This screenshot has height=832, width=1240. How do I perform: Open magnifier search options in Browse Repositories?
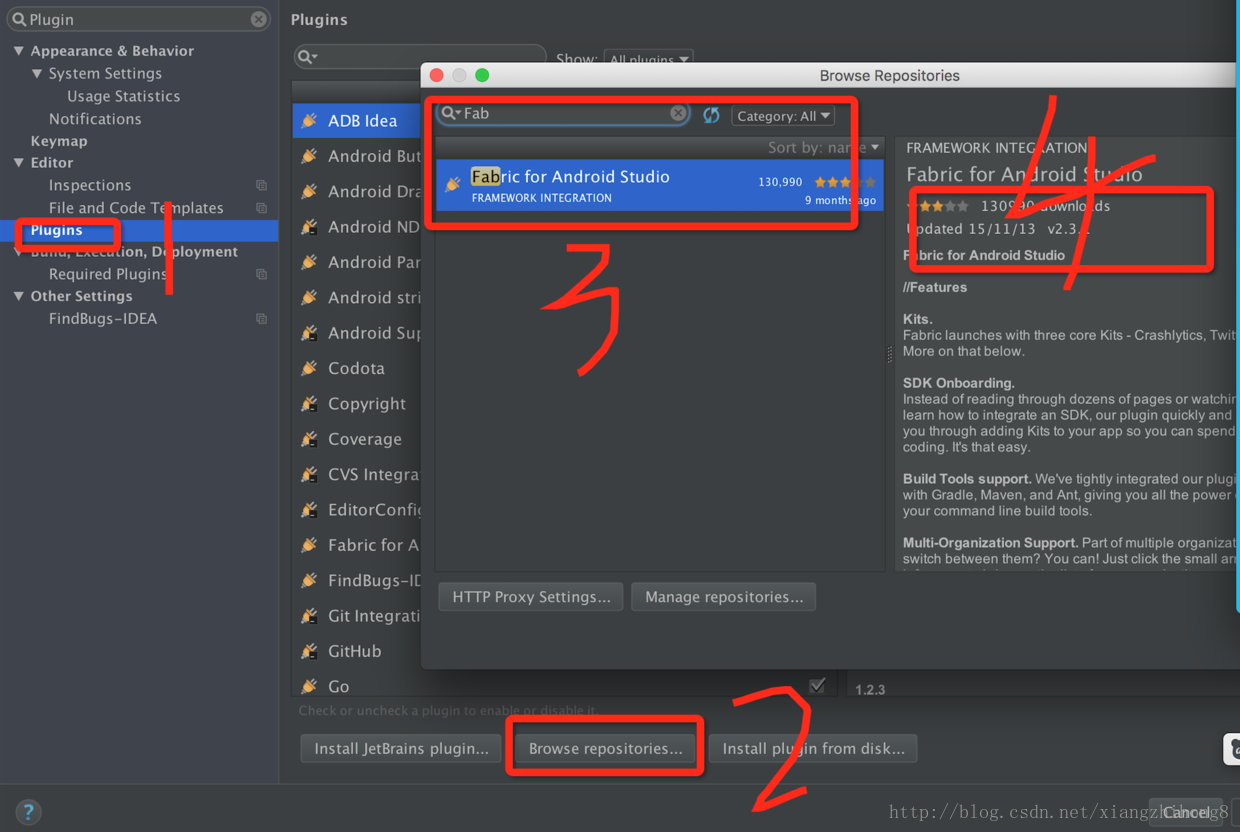coord(451,113)
